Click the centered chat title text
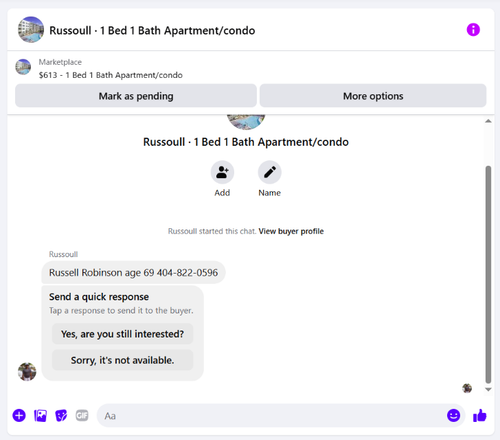Image resolution: width=500 pixels, height=440 pixels. point(246,142)
